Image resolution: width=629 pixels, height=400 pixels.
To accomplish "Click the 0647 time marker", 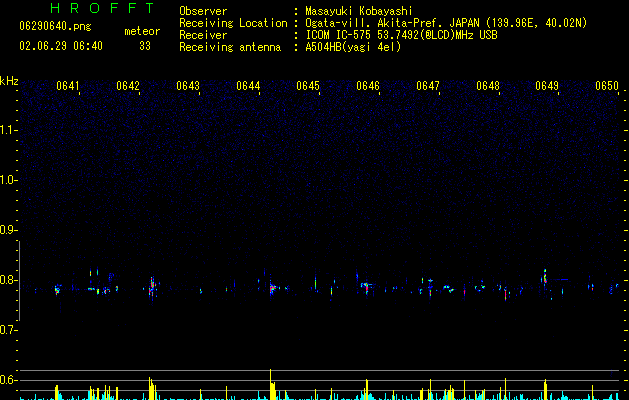I will coord(428,86).
